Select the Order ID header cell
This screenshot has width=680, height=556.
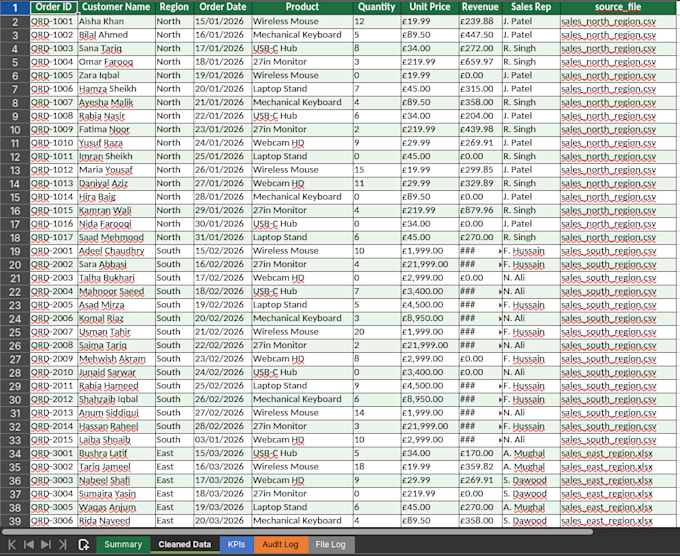tap(54, 7)
